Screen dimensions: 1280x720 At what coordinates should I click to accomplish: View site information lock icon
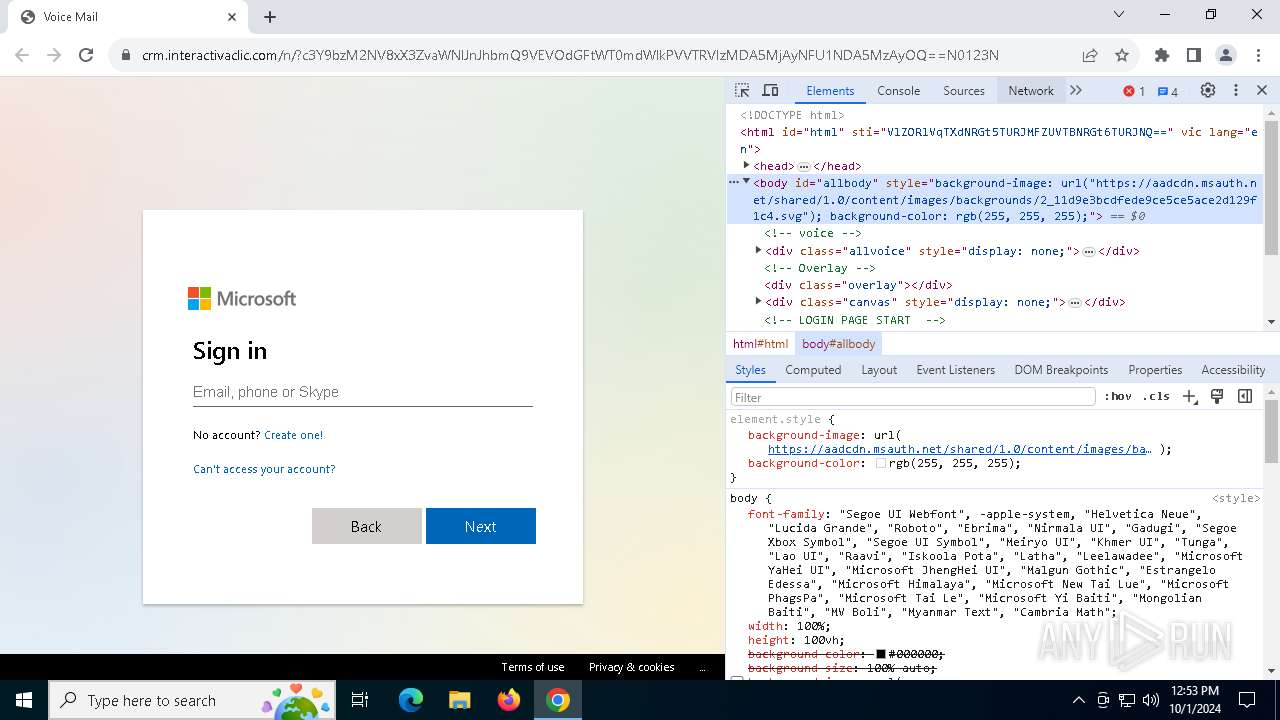pos(126,55)
